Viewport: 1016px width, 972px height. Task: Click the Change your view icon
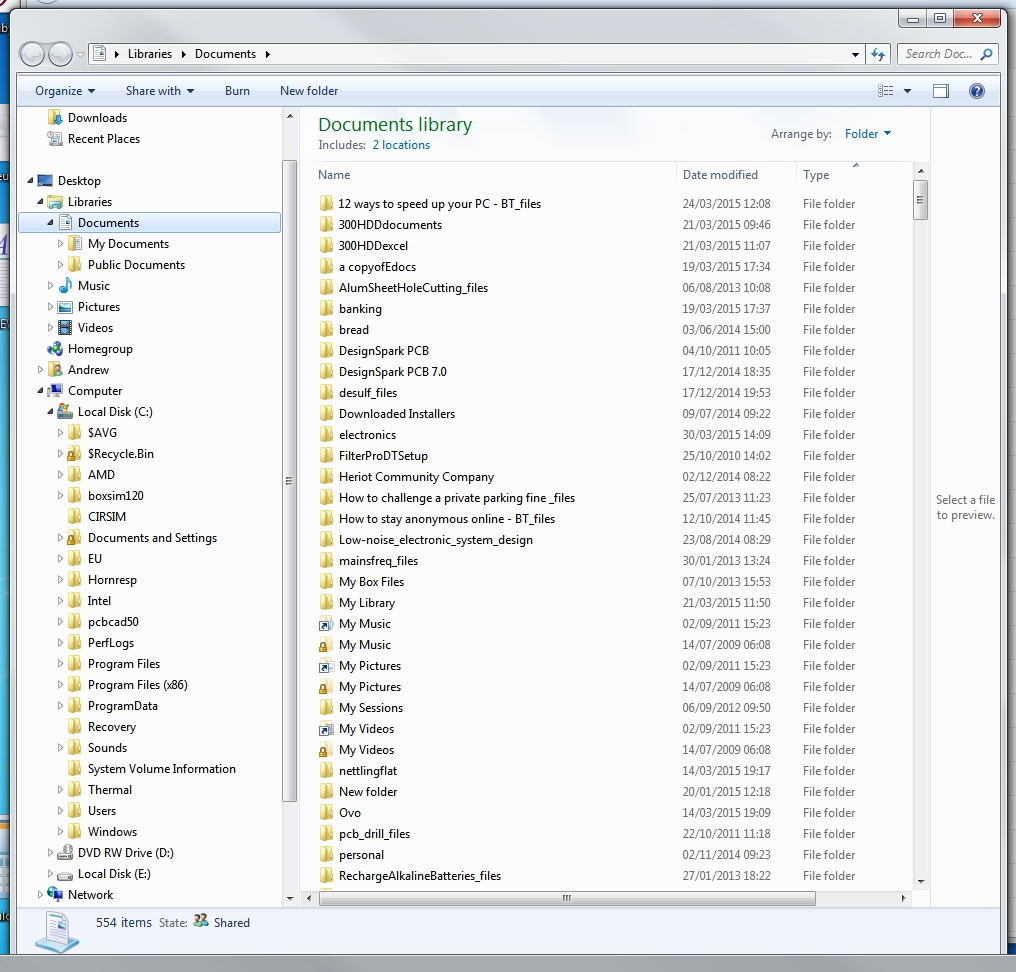tap(885, 91)
